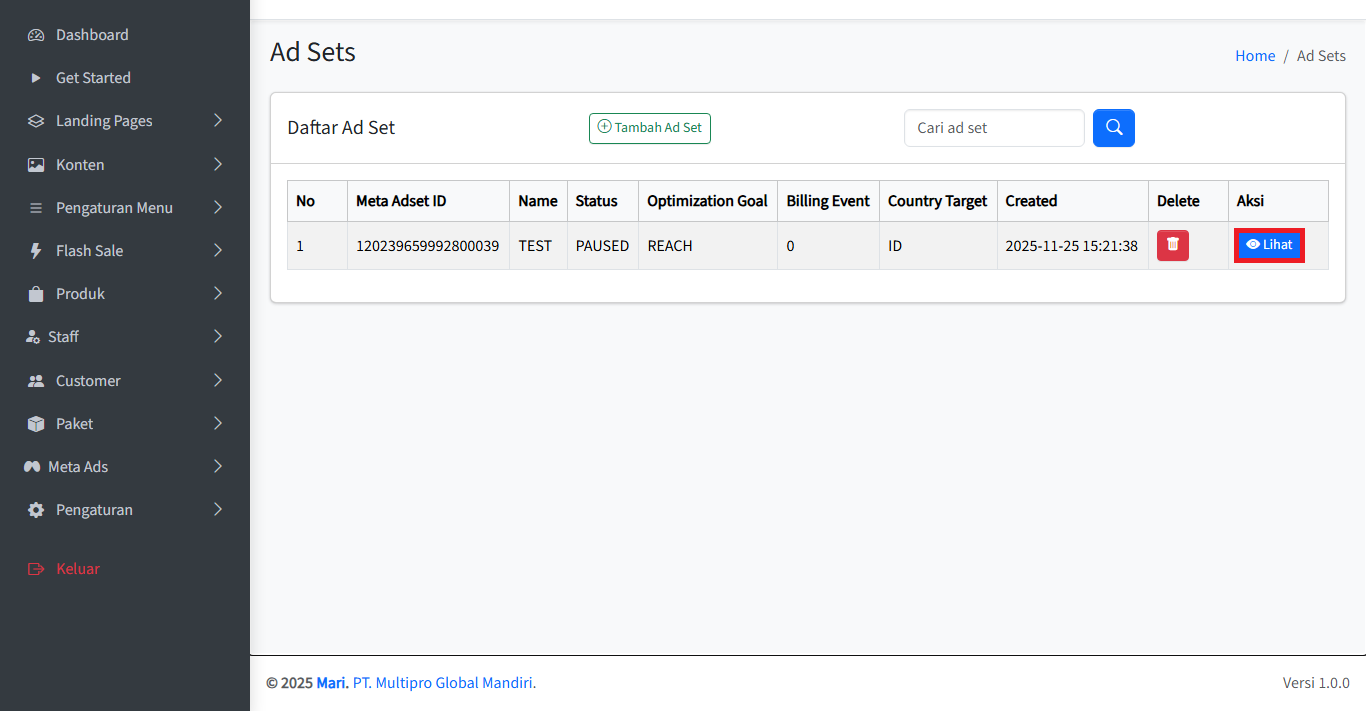1366x711 pixels.
Task: Click the Tambah Ad Set button
Action: pos(649,128)
